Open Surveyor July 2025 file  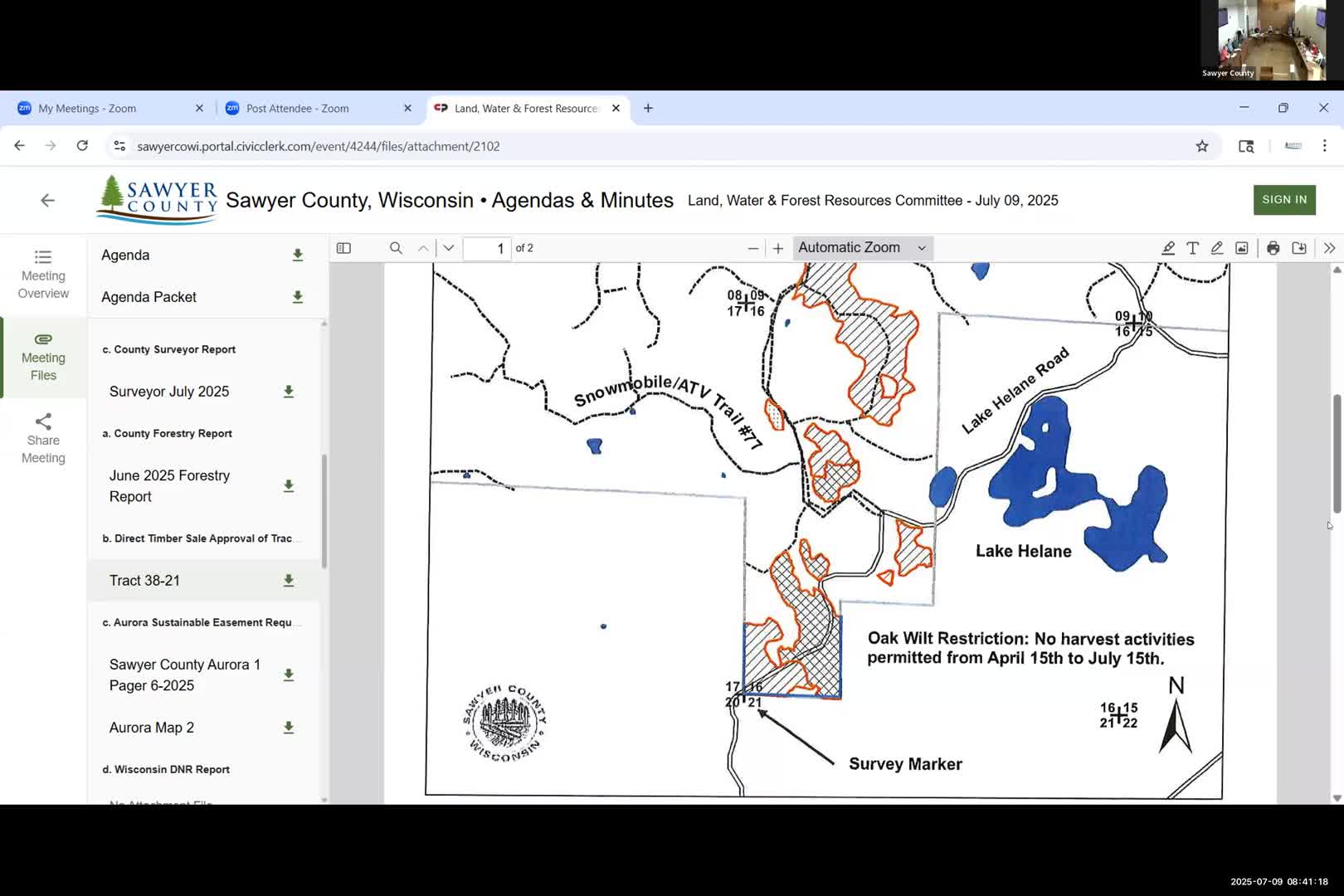(169, 392)
